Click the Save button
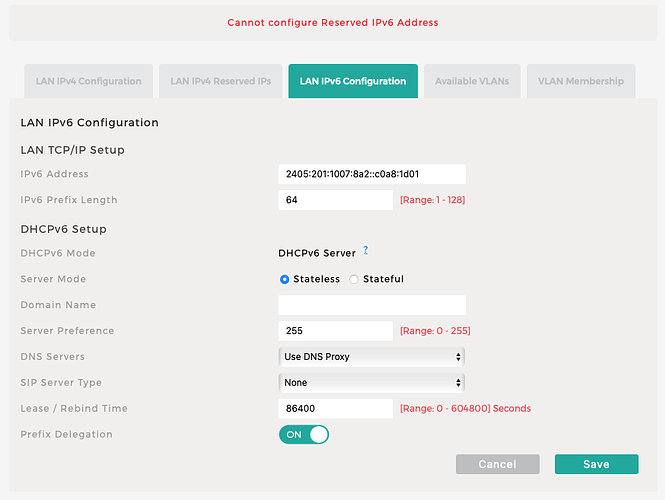665x500 pixels. [596, 464]
